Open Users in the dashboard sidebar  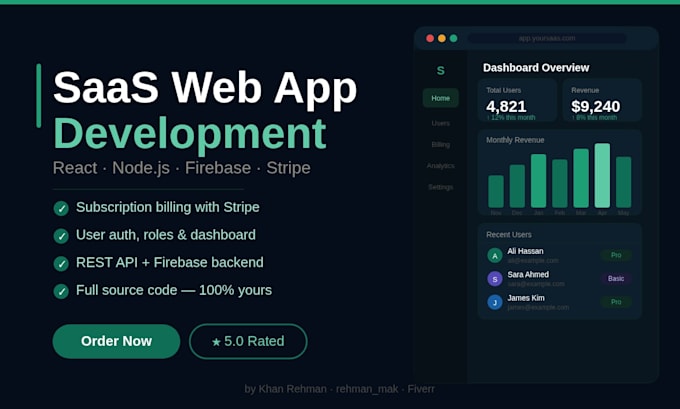(x=441, y=123)
